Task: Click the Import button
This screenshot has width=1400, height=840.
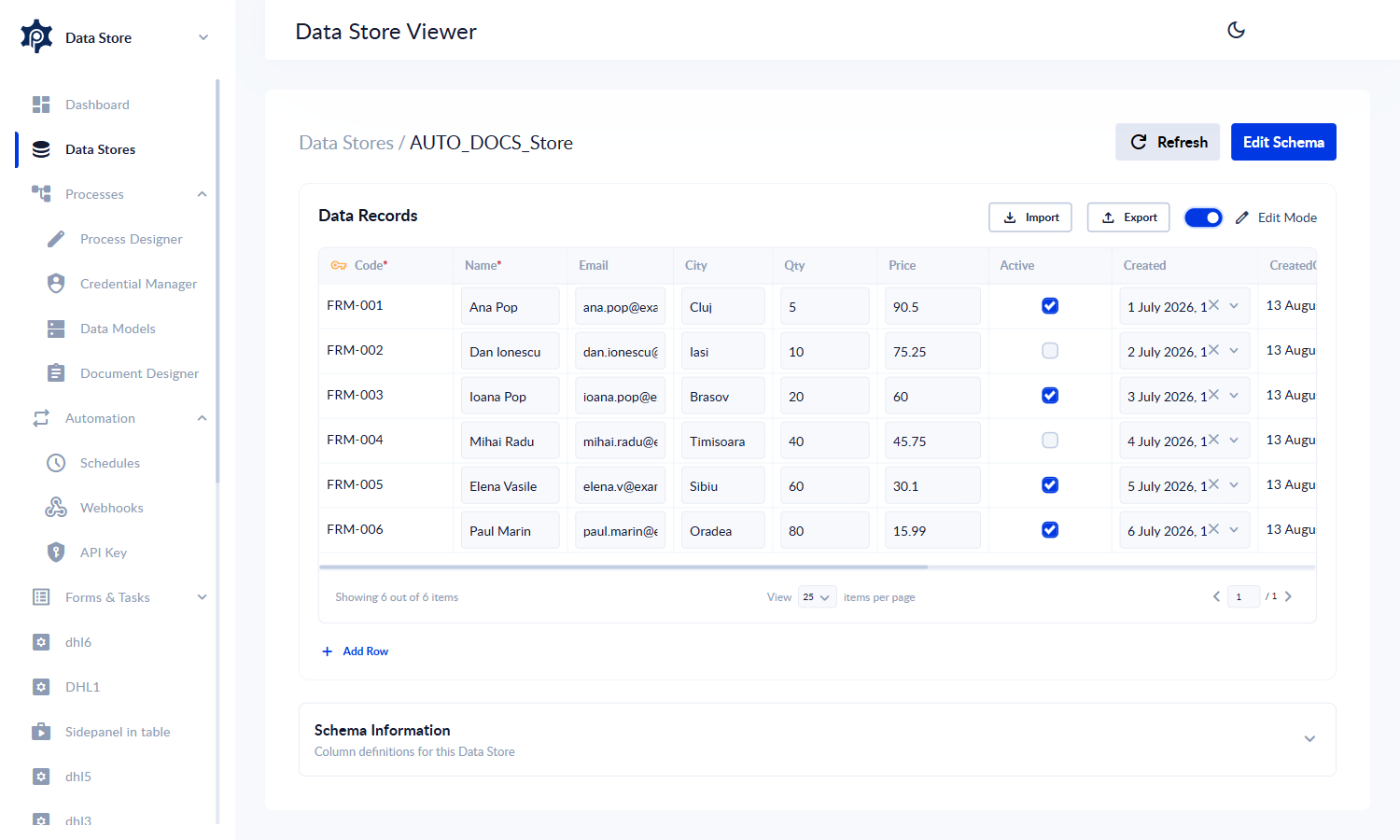Action: [x=1030, y=217]
